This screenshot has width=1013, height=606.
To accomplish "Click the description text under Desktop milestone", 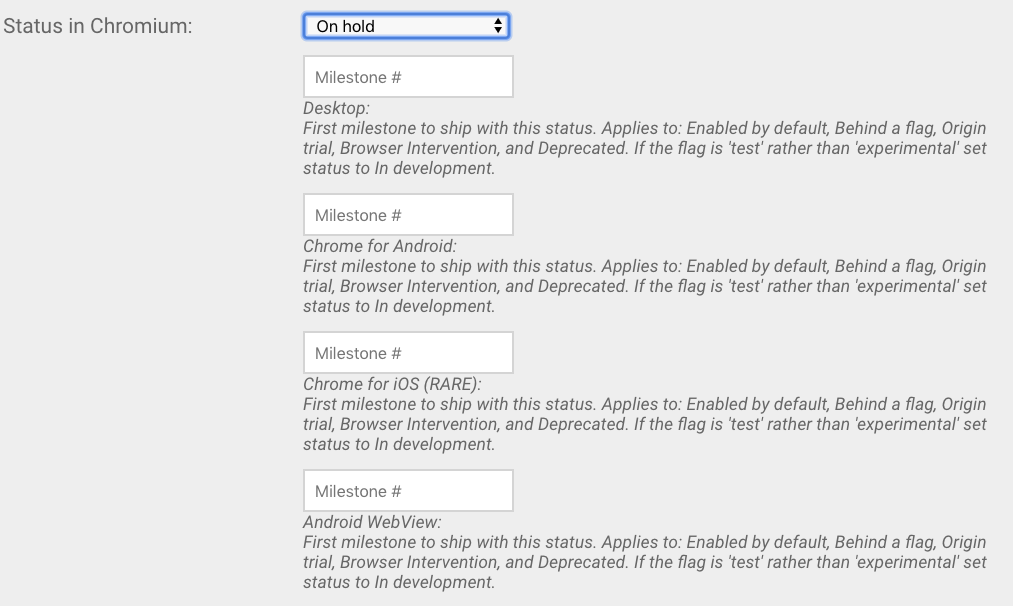I will pos(645,148).
